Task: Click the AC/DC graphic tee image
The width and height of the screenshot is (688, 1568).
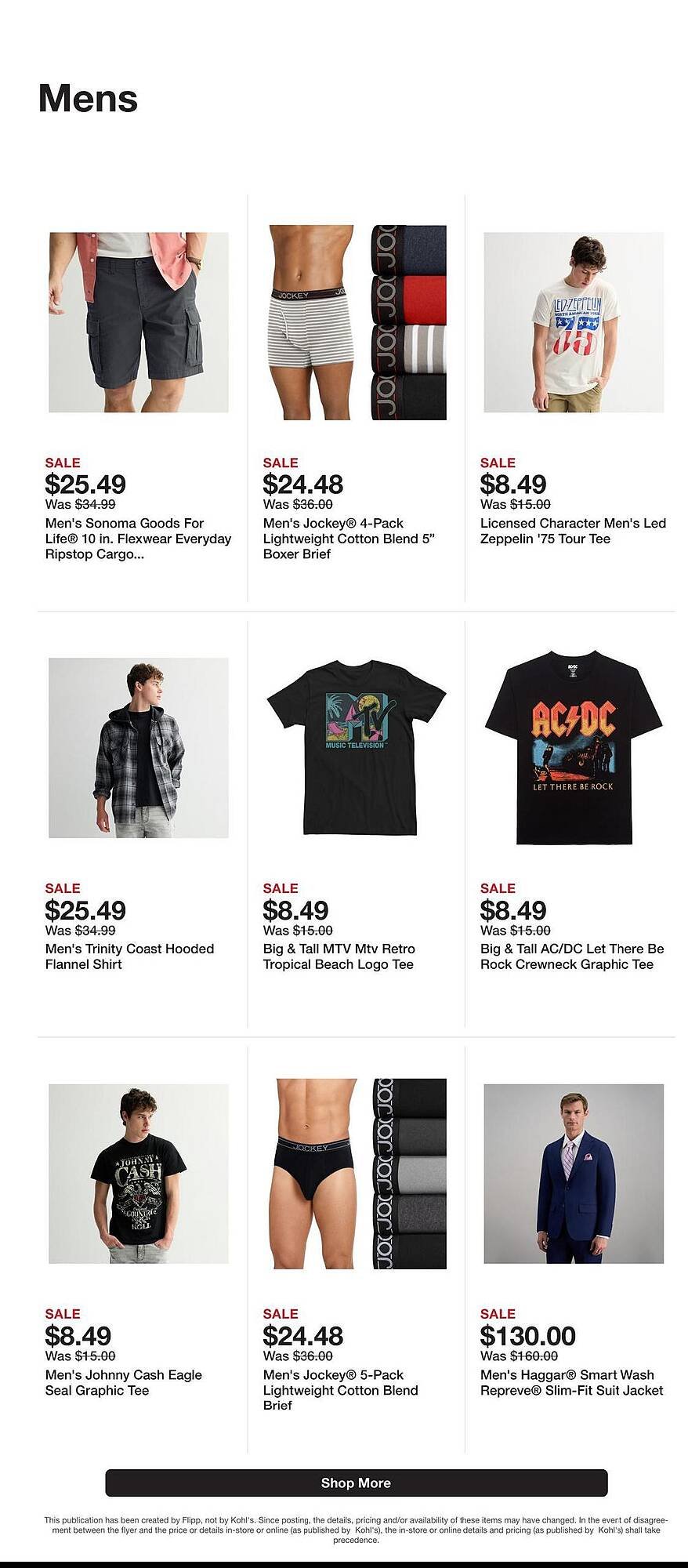Action: coord(574,748)
